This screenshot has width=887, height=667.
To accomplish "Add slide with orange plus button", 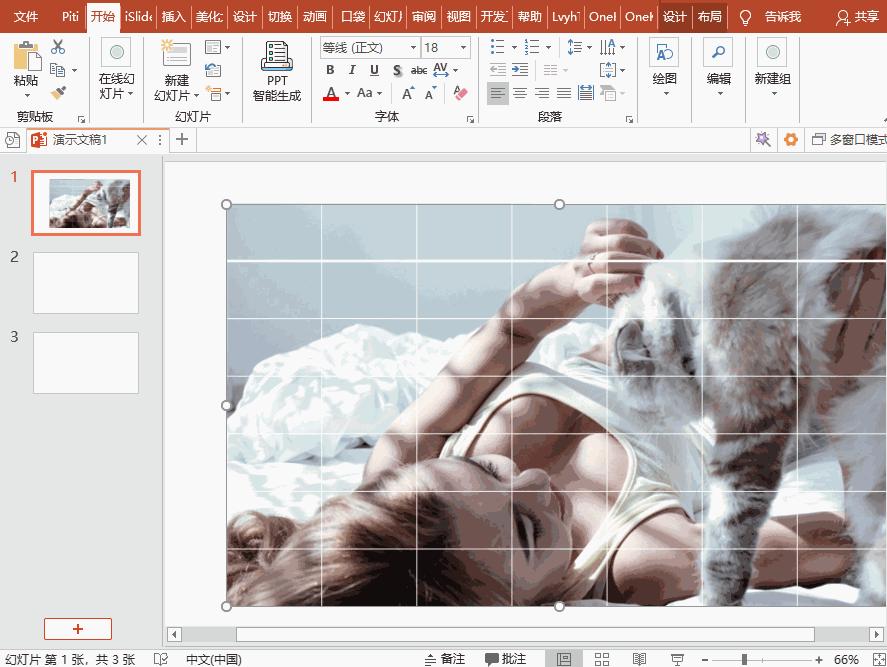I will pyautogui.click(x=78, y=629).
